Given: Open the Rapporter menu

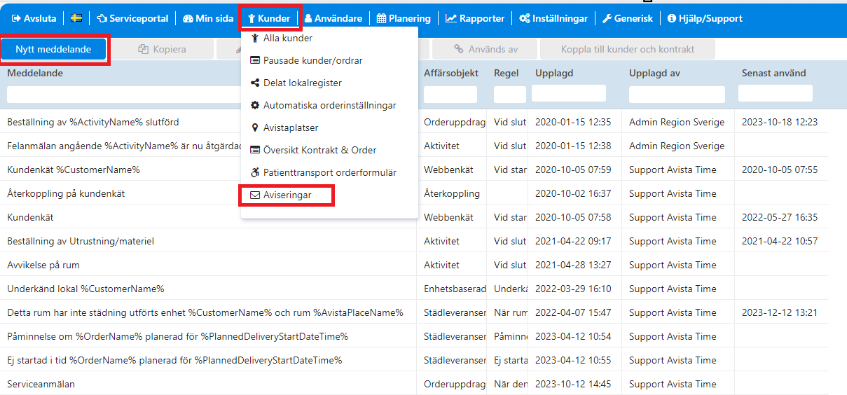Looking at the screenshot, I should tap(475, 18).
